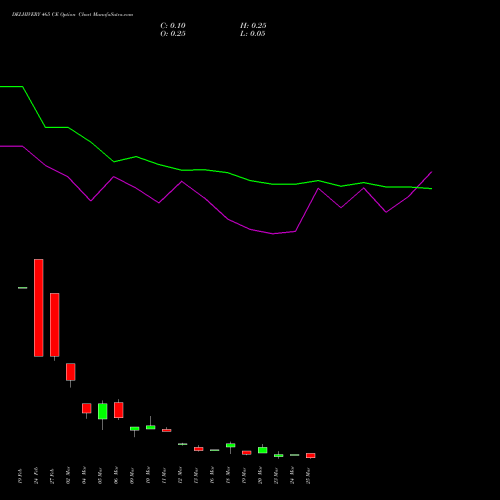This screenshot has width=500, height=500.
Task: Select the high value H: 0.25
Action: pyautogui.click(x=253, y=26)
